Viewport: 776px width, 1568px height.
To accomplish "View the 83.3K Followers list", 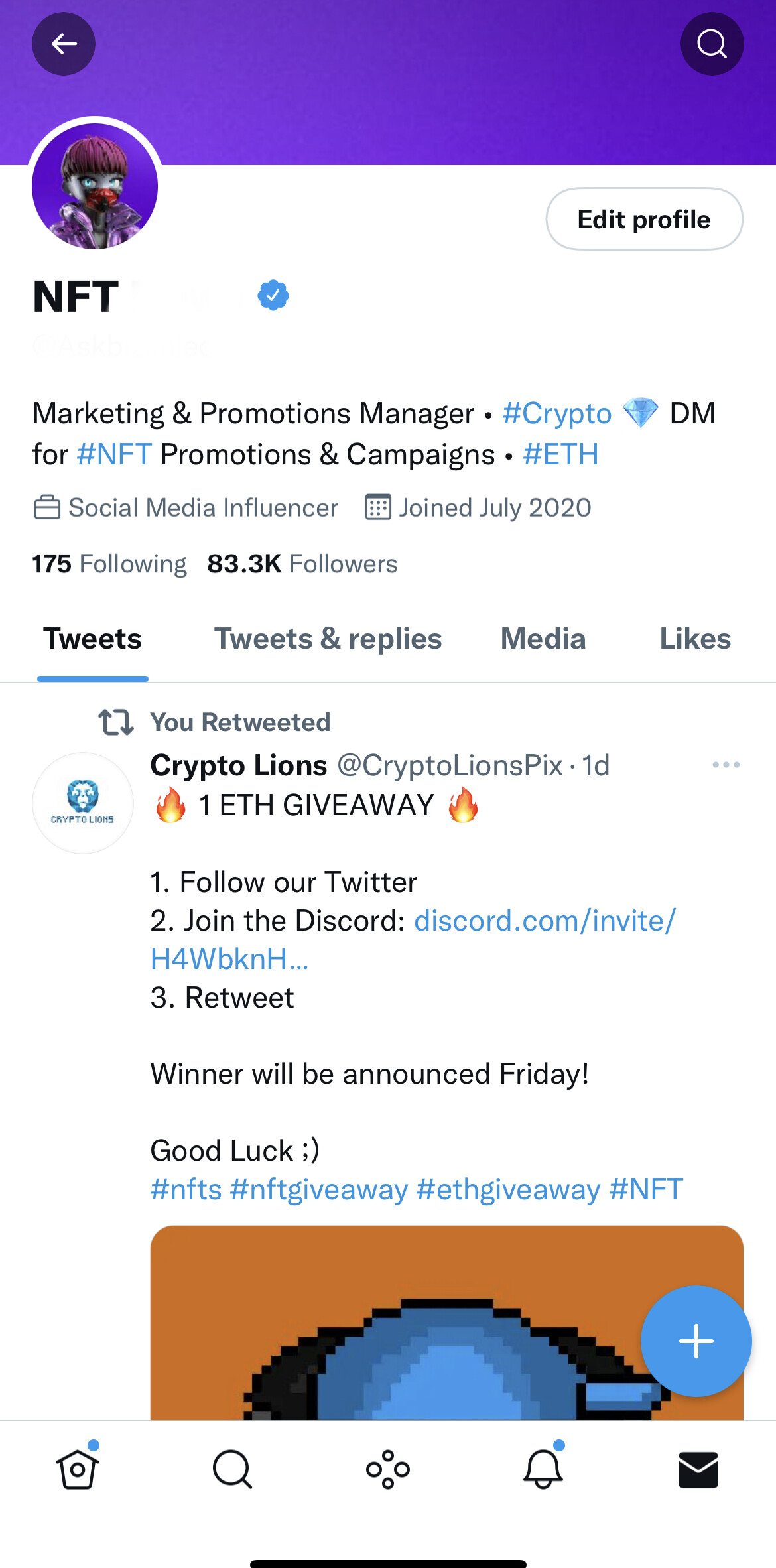I will [301, 563].
